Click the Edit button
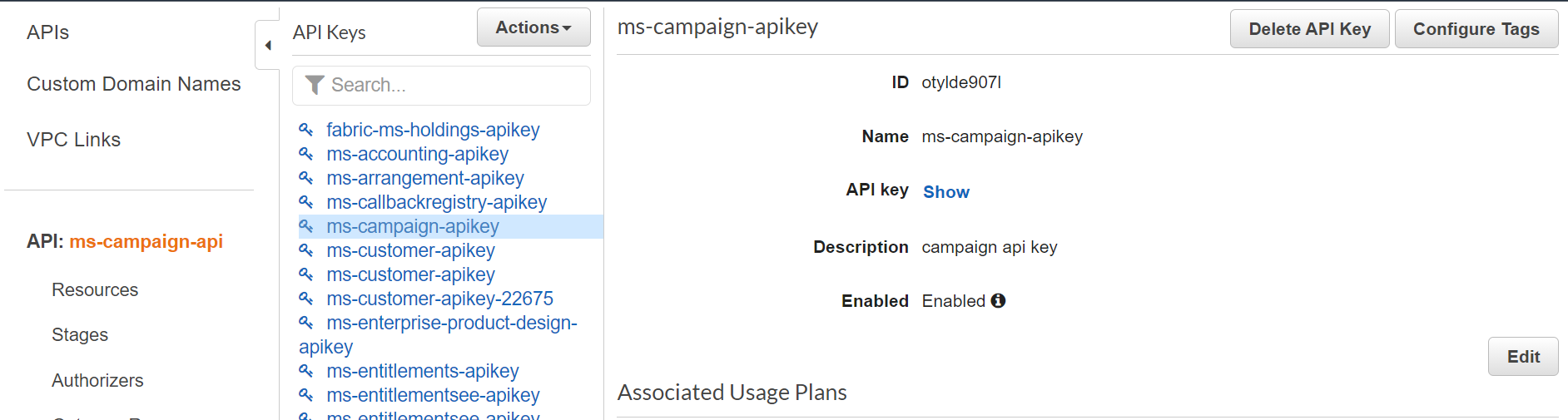Screen dimensions: 1568x420 tap(1522, 357)
